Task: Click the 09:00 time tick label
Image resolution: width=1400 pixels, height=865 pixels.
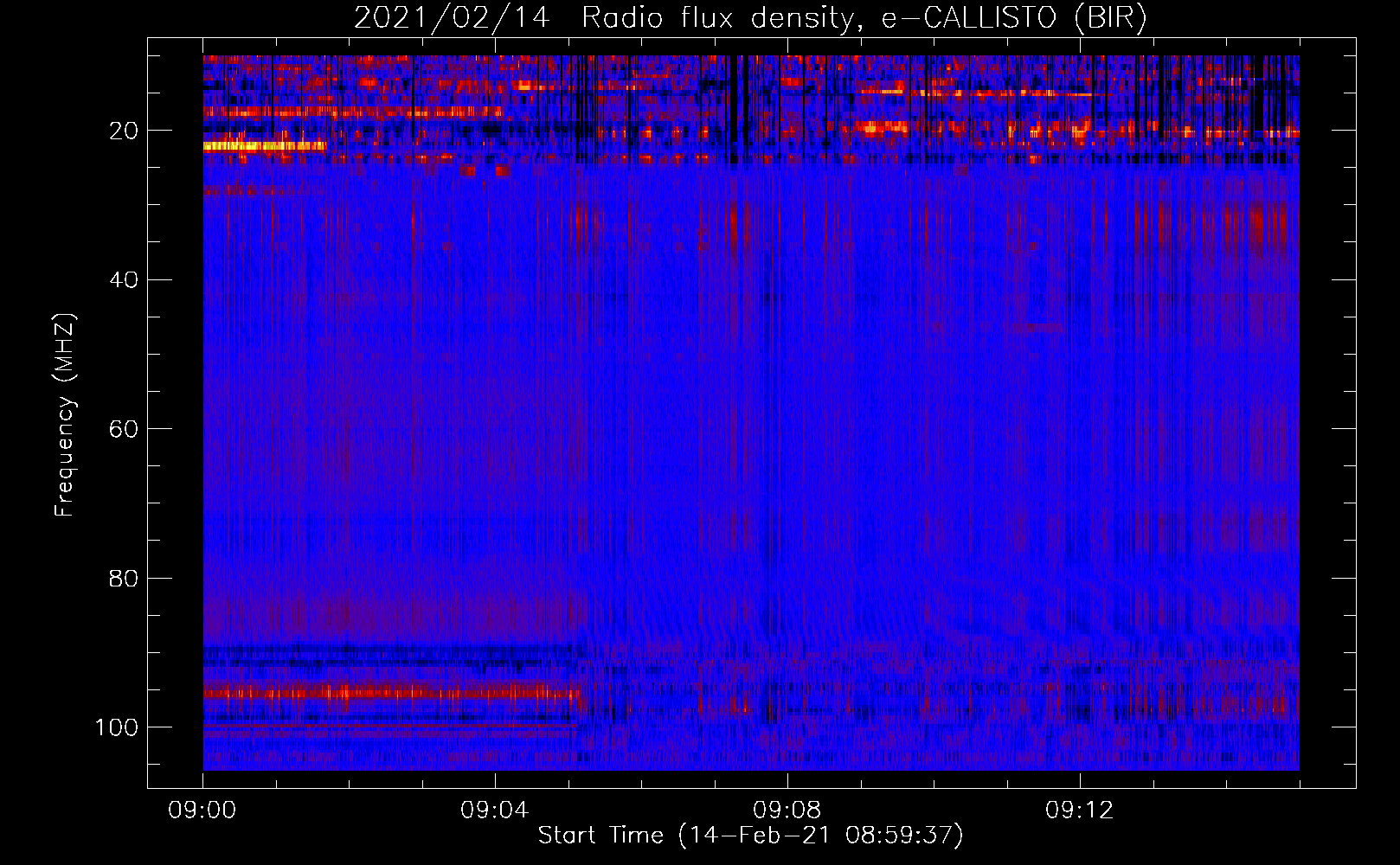Action: coord(203,811)
